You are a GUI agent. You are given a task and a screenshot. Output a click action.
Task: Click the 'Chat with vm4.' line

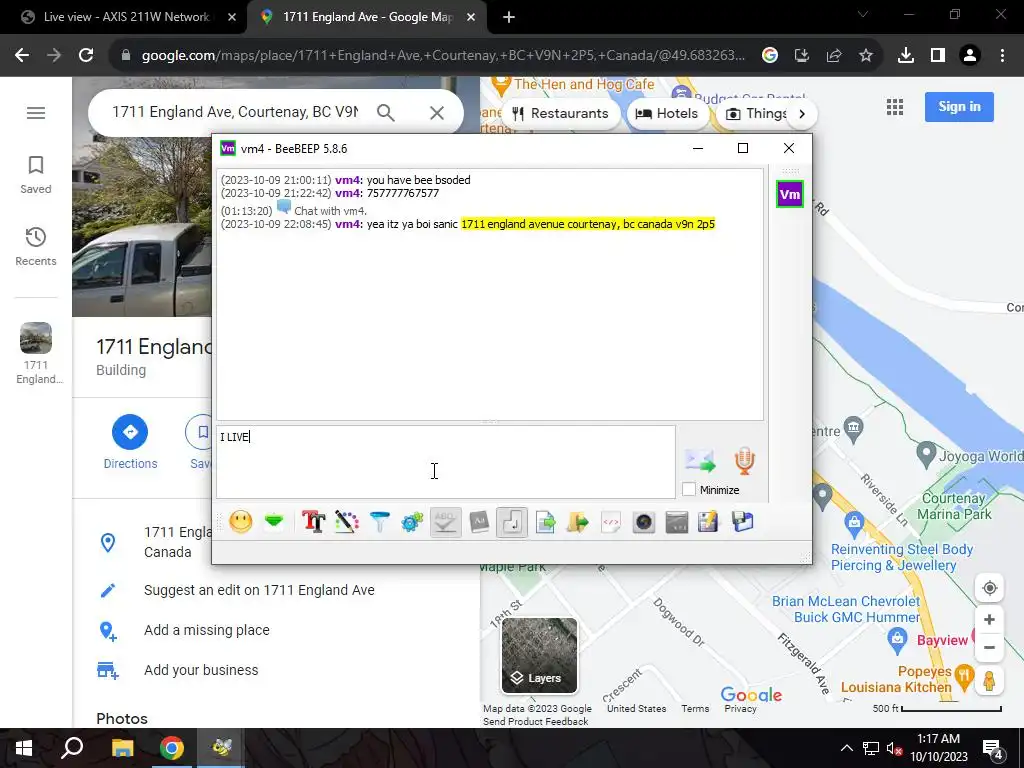pos(330,211)
